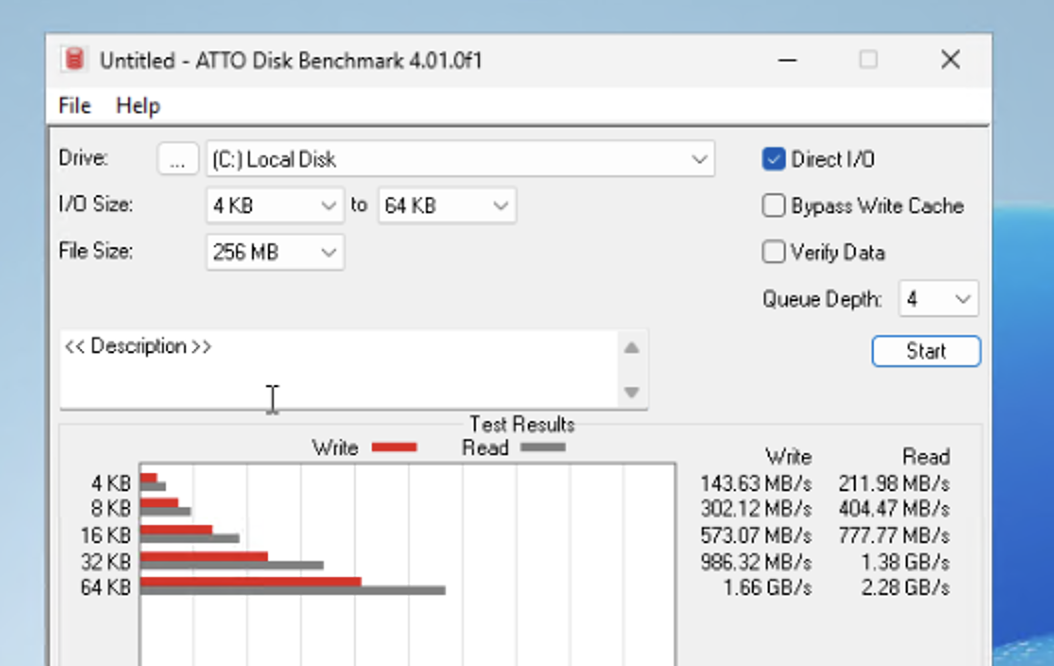Enable Bypass Write Cache checkbox
Image resolution: width=1054 pixels, height=666 pixels.
point(774,206)
